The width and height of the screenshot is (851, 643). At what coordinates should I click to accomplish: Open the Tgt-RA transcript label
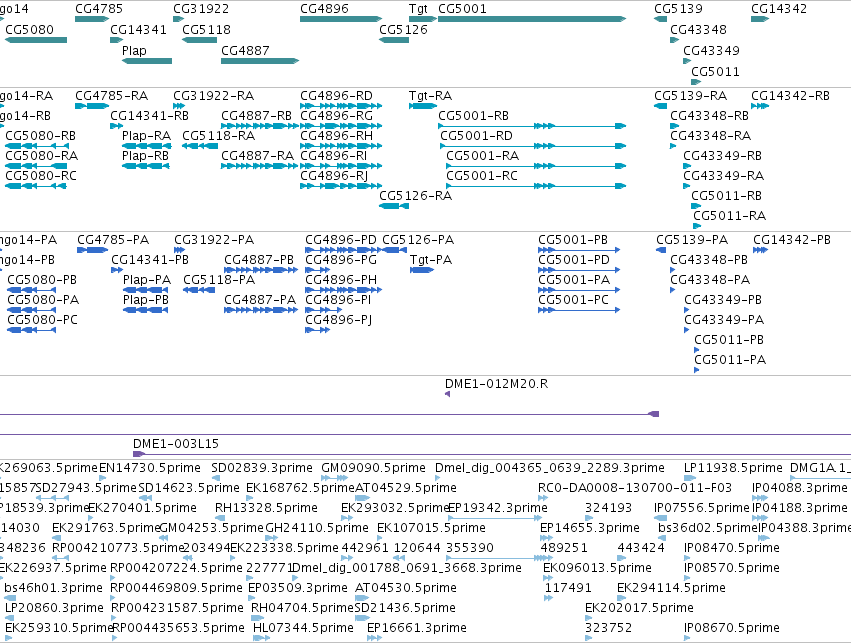[430, 96]
